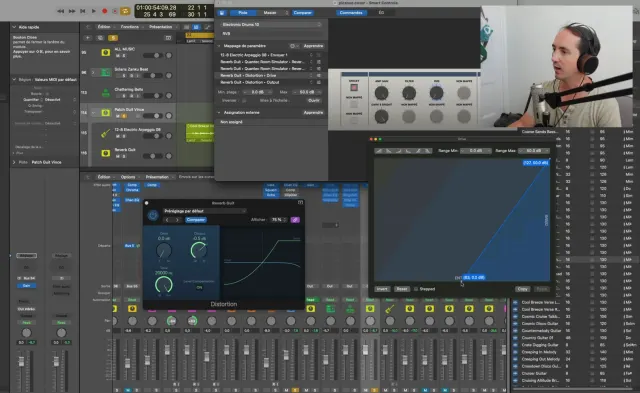Click the red record button
640x393 pixels.
click(x=104, y=11)
